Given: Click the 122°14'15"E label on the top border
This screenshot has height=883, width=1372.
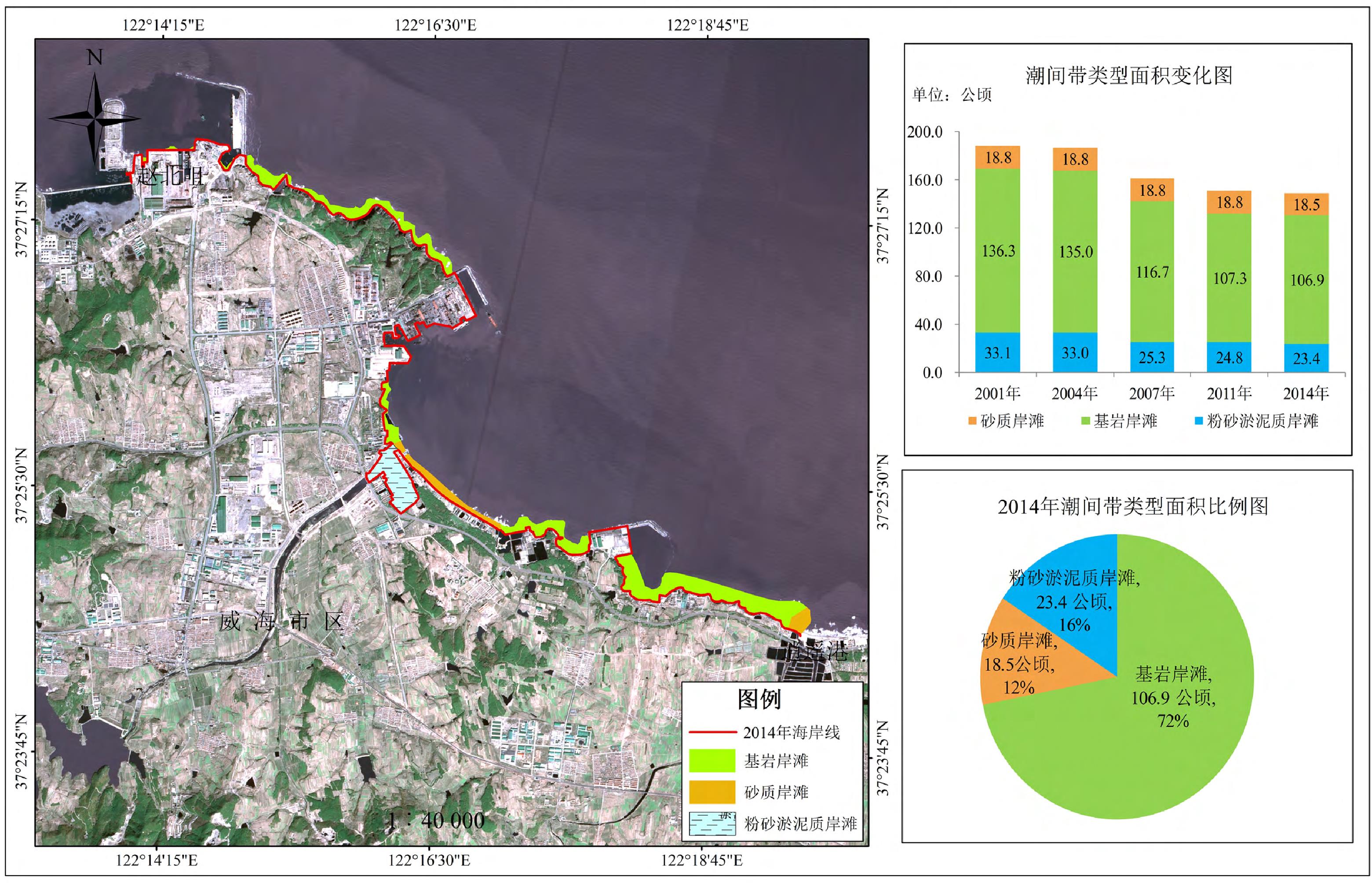Looking at the screenshot, I should [x=163, y=25].
